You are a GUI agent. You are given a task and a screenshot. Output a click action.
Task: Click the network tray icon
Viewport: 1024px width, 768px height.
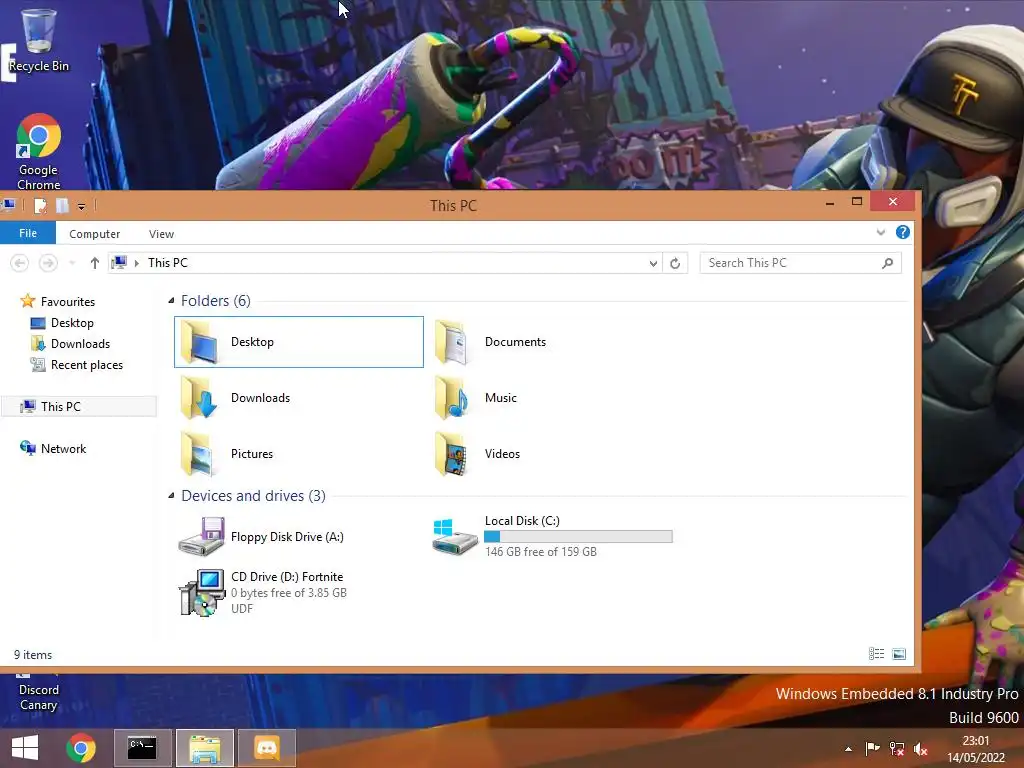tap(897, 748)
